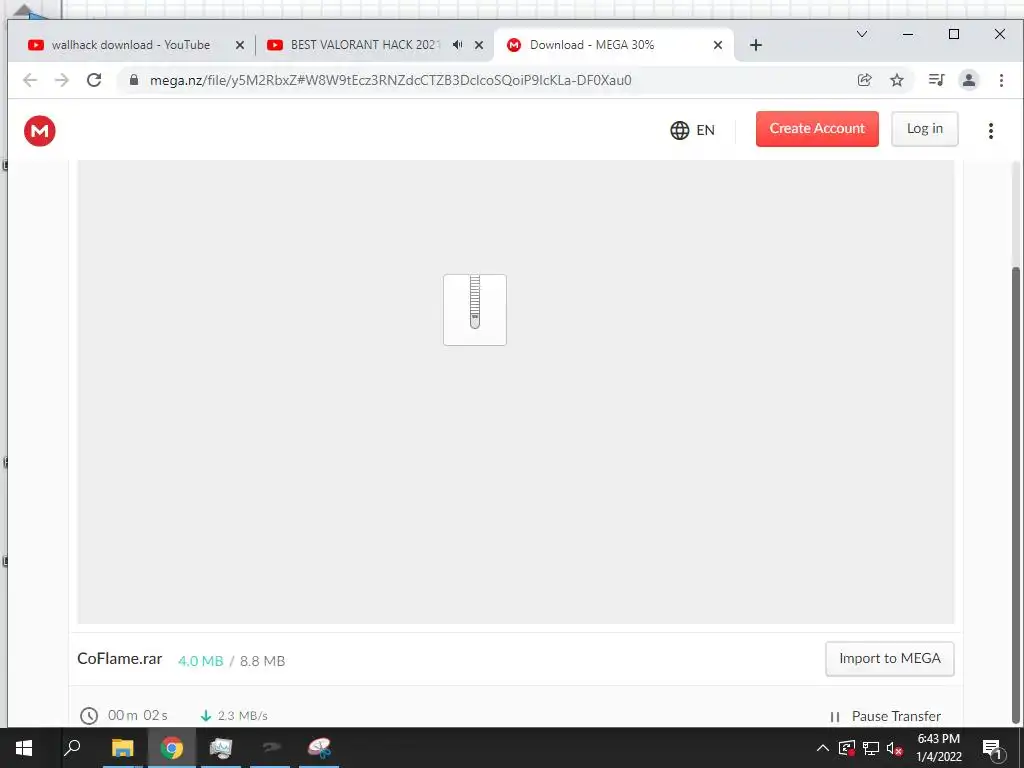Close the wallhack download YouTube tab
Image resolution: width=1024 pixels, height=768 pixels.
coord(240,45)
